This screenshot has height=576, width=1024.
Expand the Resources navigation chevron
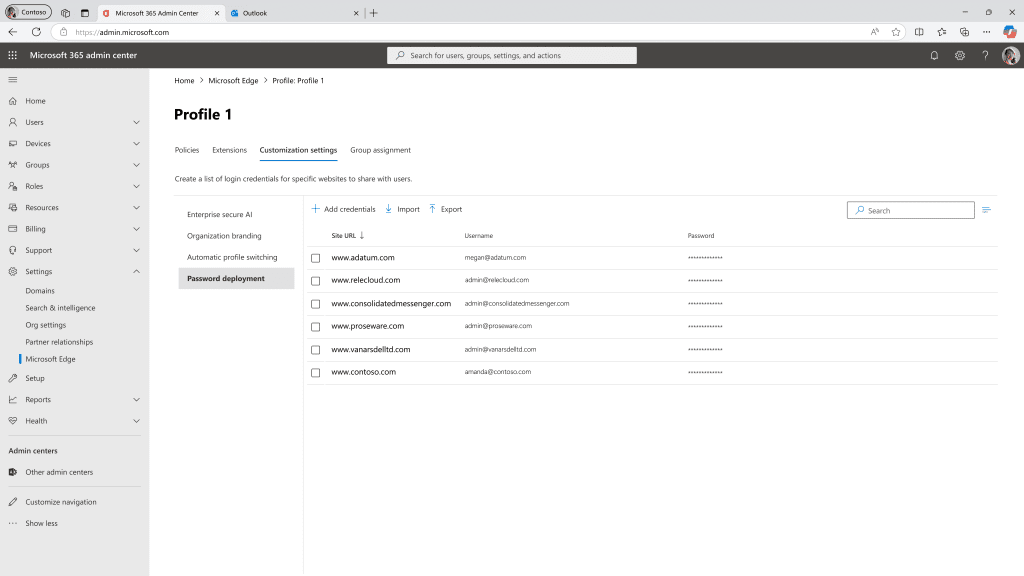click(136, 208)
